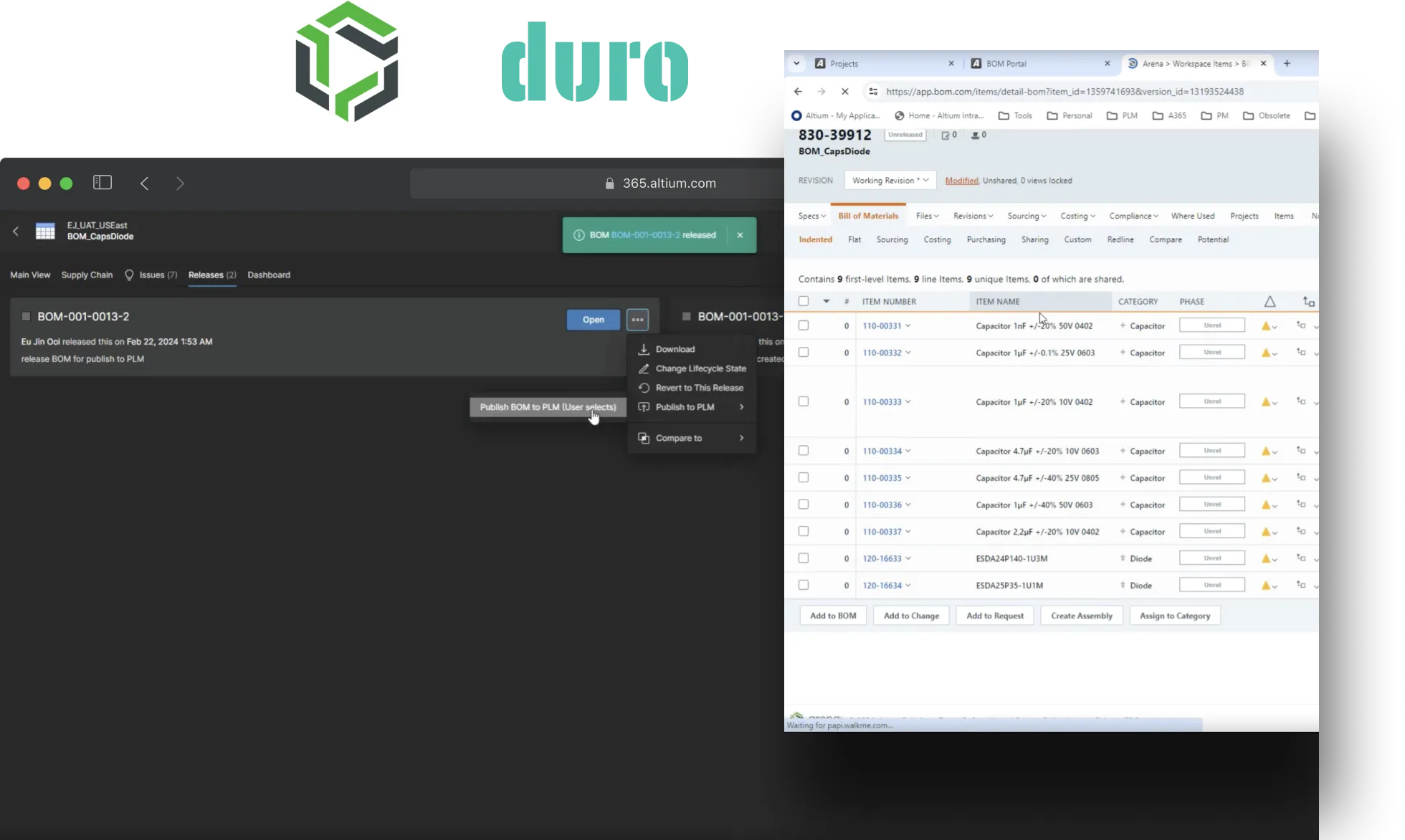Select the Flat BOM view
1405x840 pixels.
tap(854, 239)
